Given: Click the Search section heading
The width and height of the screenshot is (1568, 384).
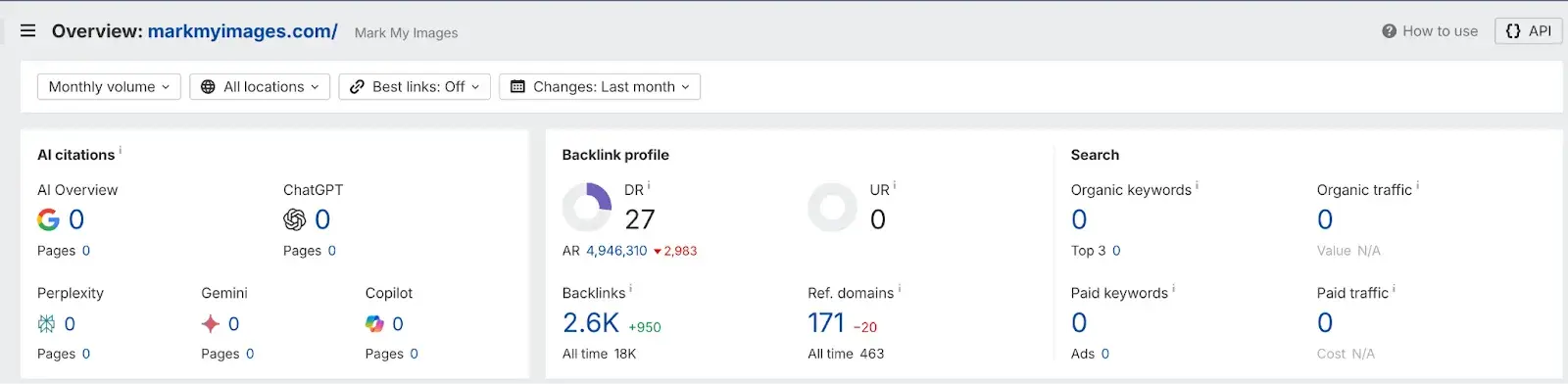Looking at the screenshot, I should pos(1095,155).
